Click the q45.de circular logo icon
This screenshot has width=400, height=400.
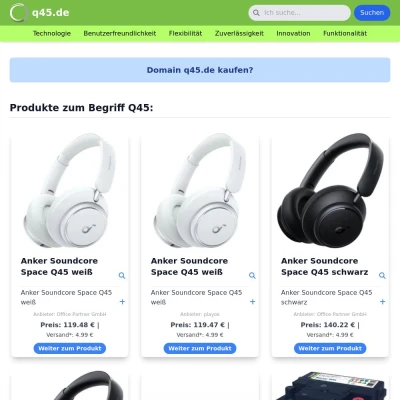pos(18,13)
